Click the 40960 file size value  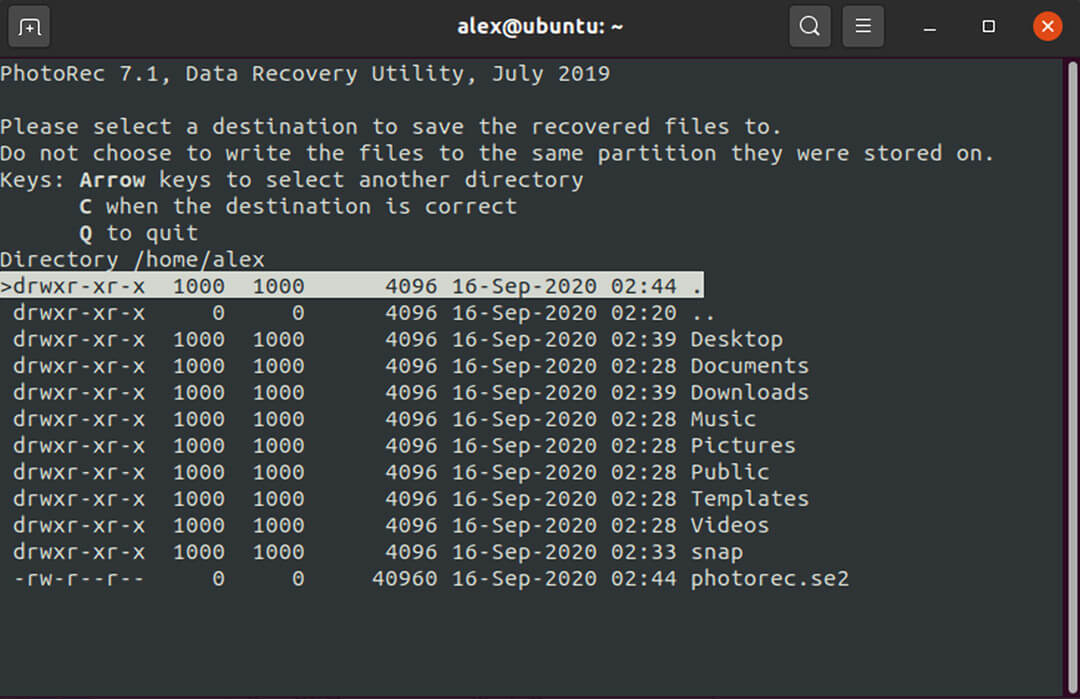tap(404, 578)
